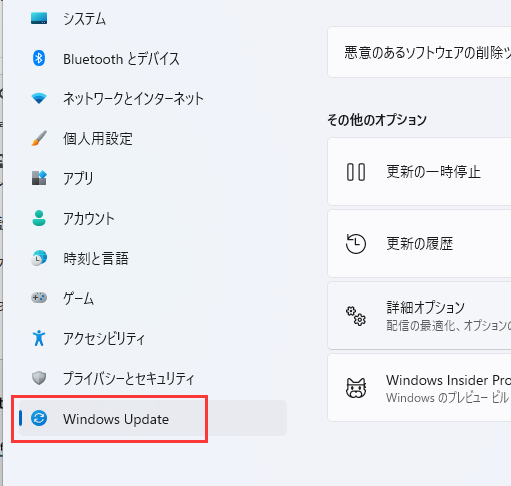511x486 pixels.
Task: Open 詳細オプション card
Action: pyautogui.click(x=419, y=316)
